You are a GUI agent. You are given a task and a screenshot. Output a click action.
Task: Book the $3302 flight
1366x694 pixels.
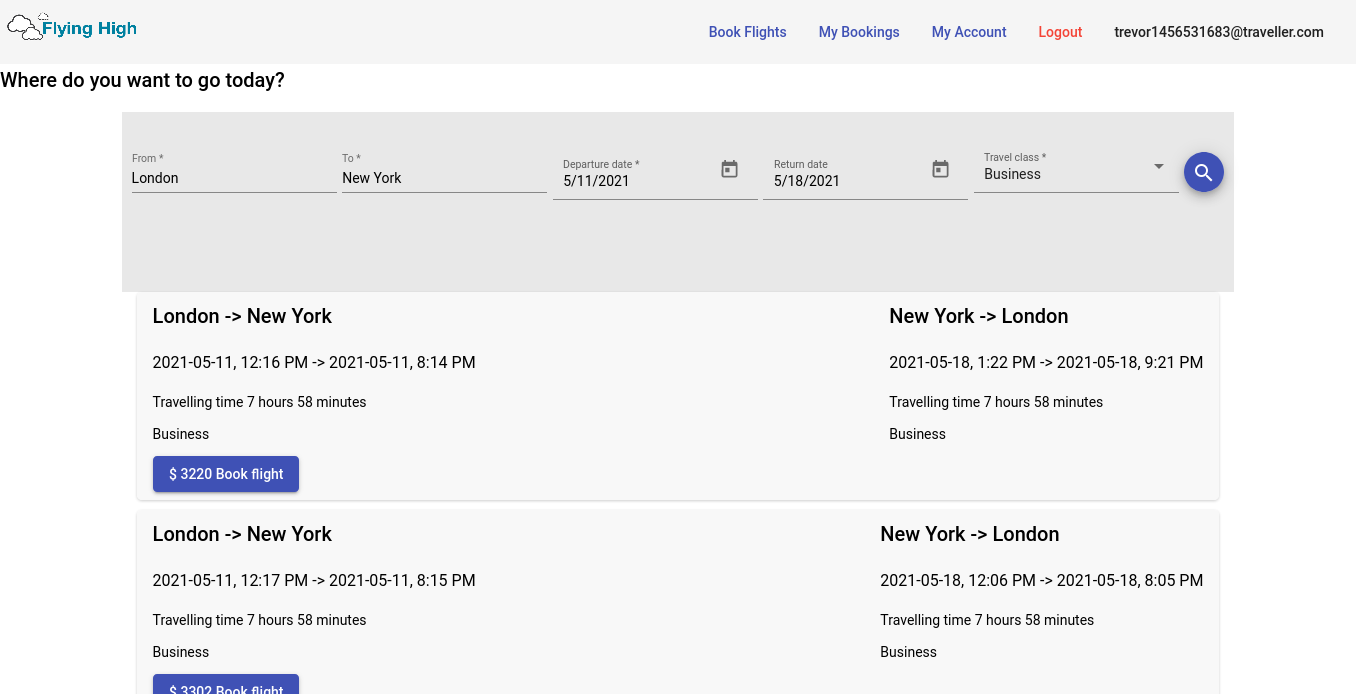226,685
